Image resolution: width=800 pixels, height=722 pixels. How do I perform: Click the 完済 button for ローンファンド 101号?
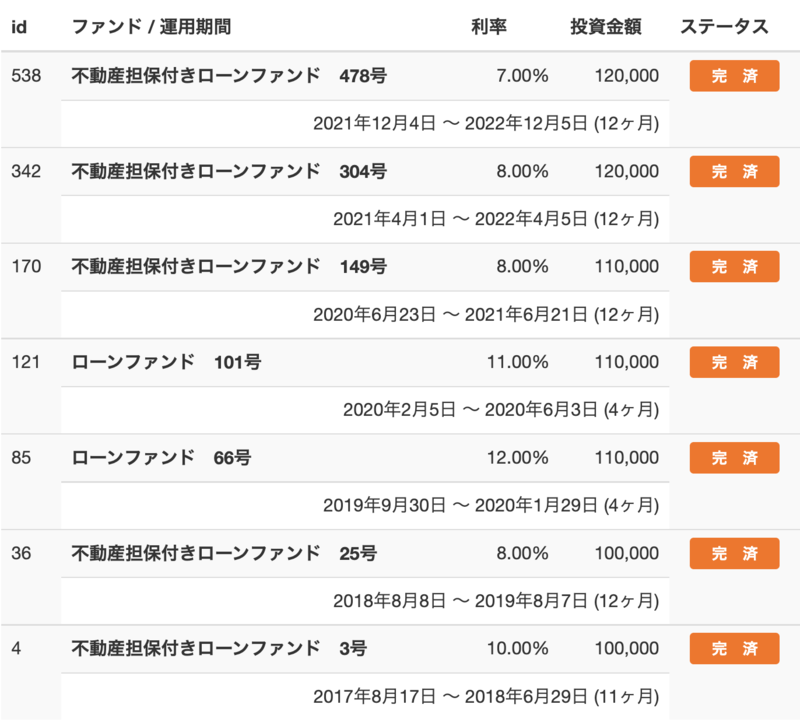coord(734,362)
